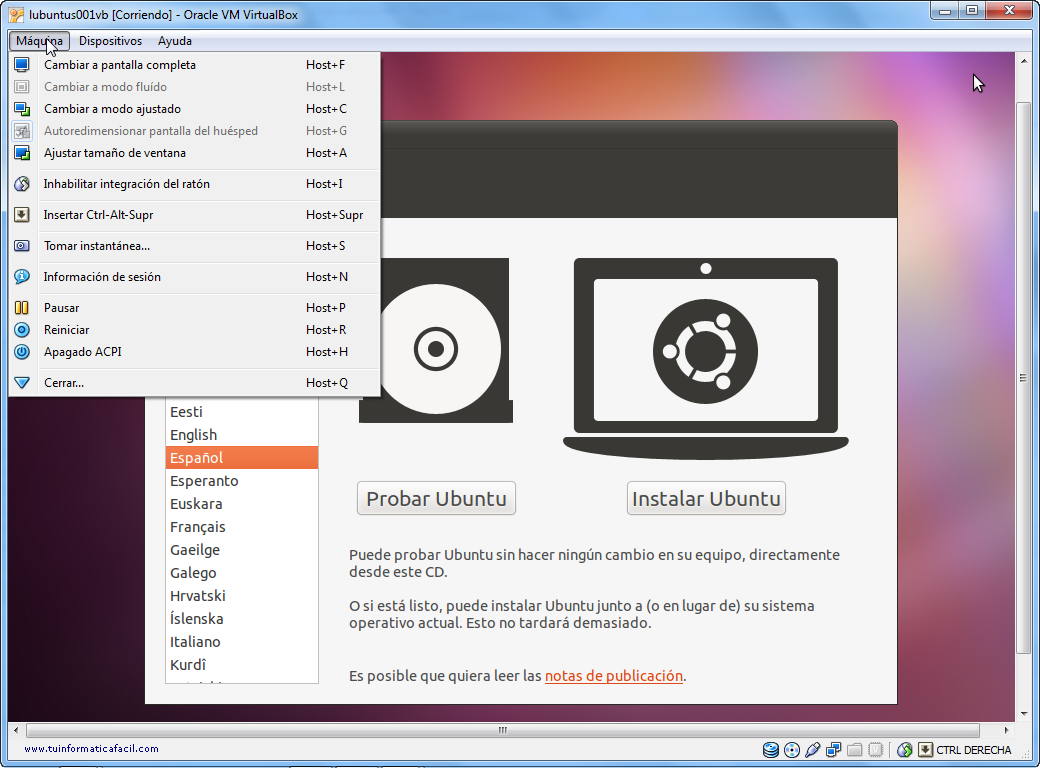1040x768 pixels.
Task: Select Hrvatski in the language list
Action: (241, 596)
